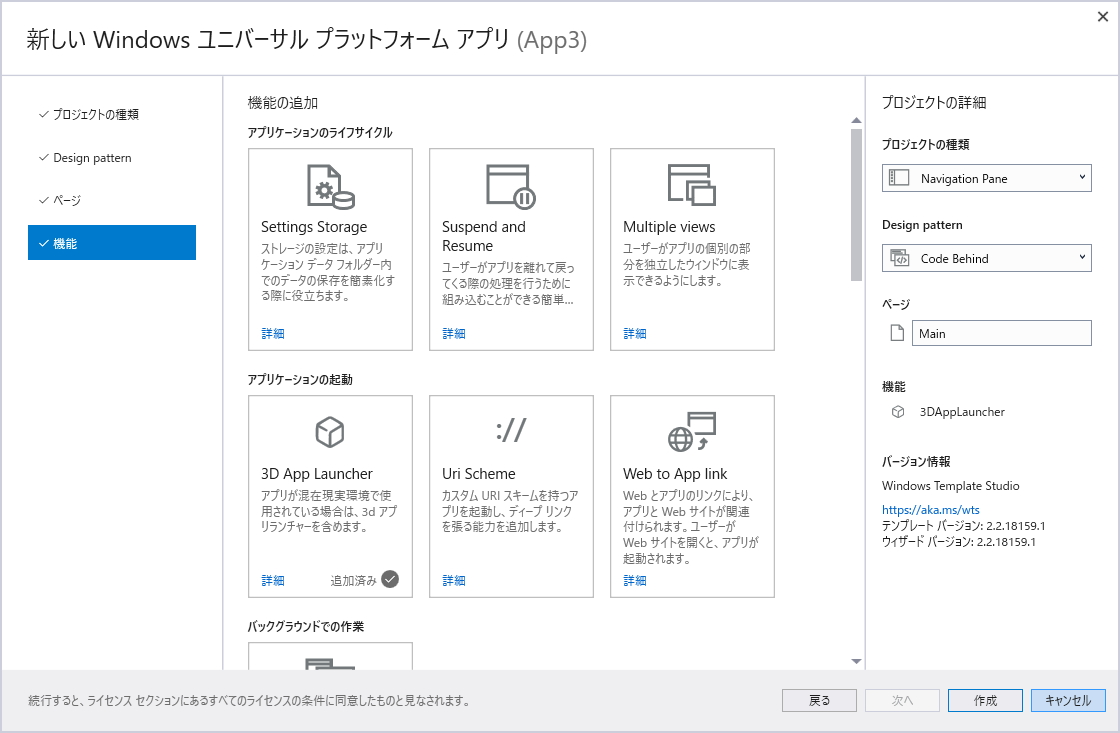
Task: Switch to the ページ step
Action: (66, 199)
